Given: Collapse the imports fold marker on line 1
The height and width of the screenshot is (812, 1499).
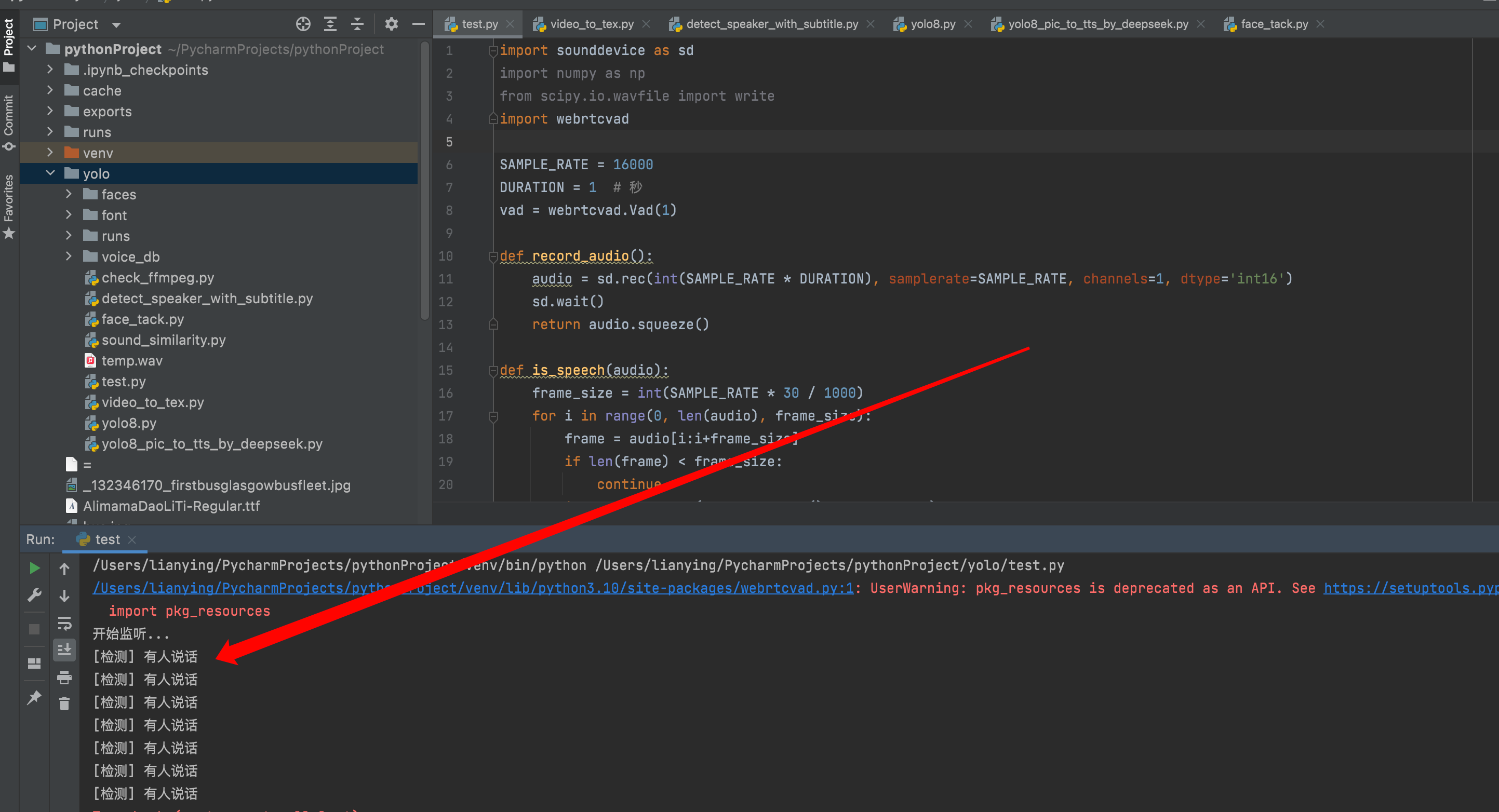Looking at the screenshot, I should click(x=493, y=51).
